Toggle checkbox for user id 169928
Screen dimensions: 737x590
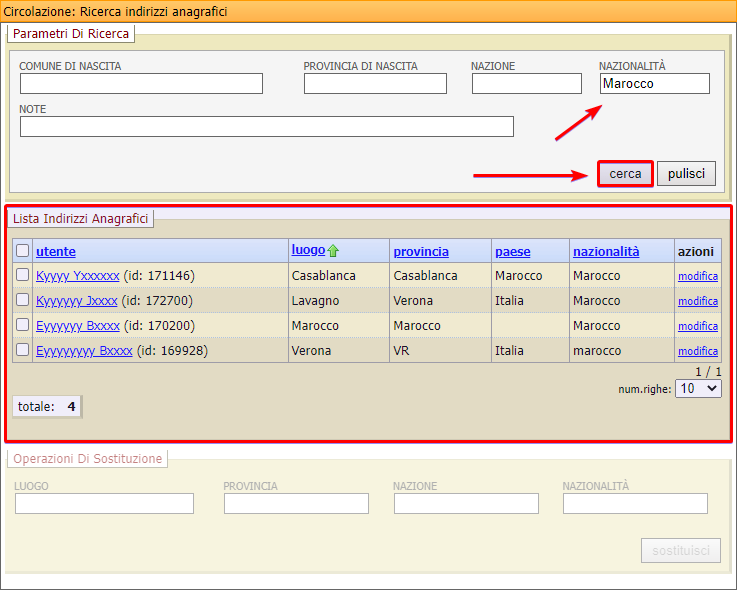pos(23,350)
